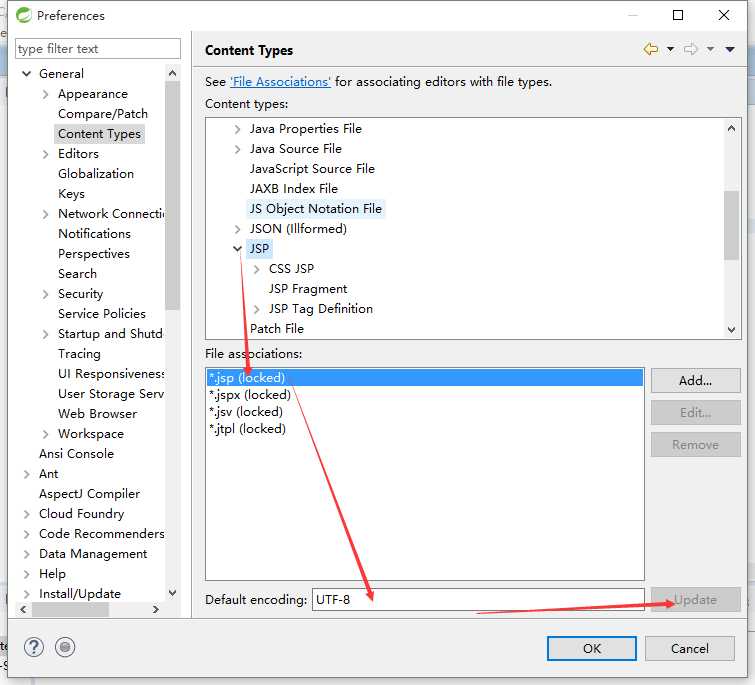Select JavaScript Source File content type
Screen dimensions: 755x685
[312, 169]
